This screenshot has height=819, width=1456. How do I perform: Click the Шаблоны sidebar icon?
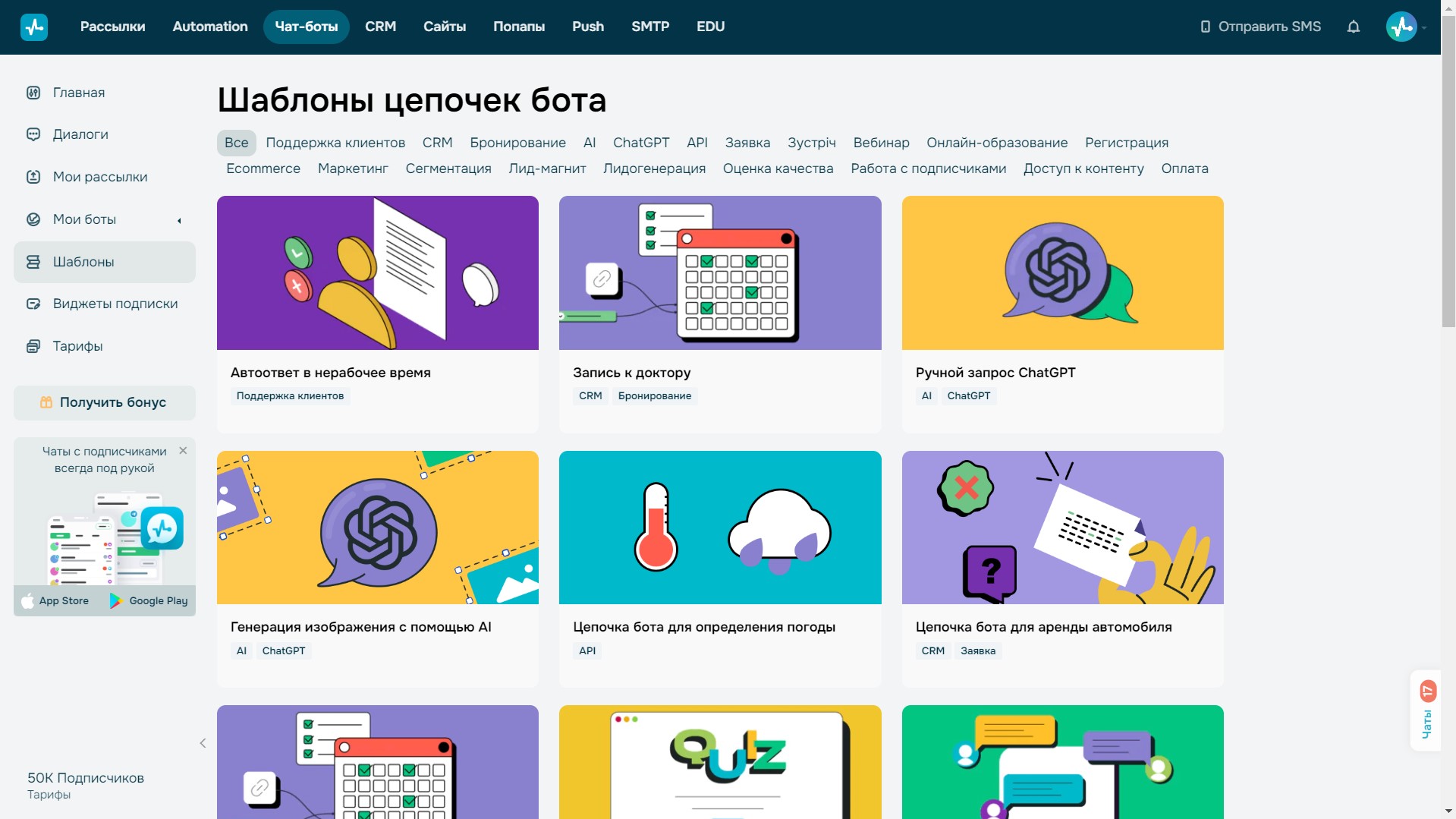(x=33, y=262)
